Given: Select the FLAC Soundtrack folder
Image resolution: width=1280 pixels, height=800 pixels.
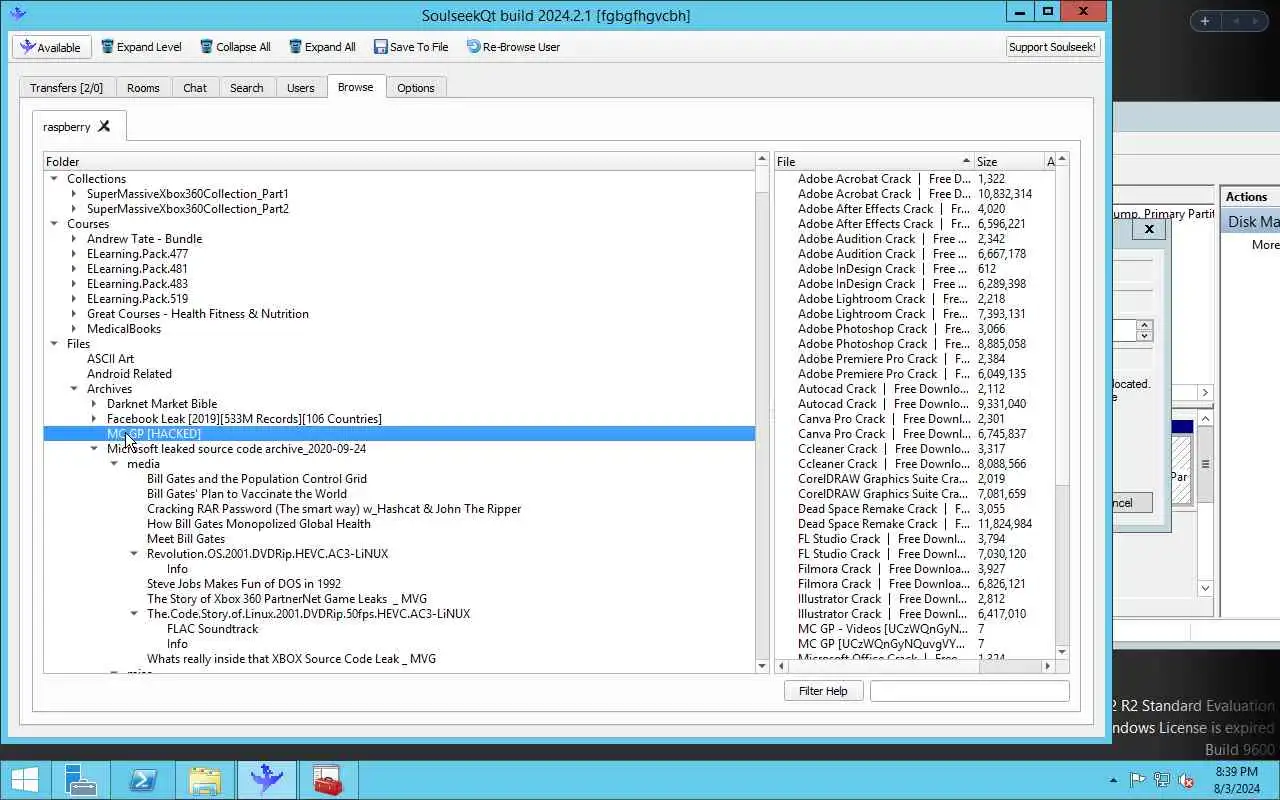Looking at the screenshot, I should click(x=212, y=629).
